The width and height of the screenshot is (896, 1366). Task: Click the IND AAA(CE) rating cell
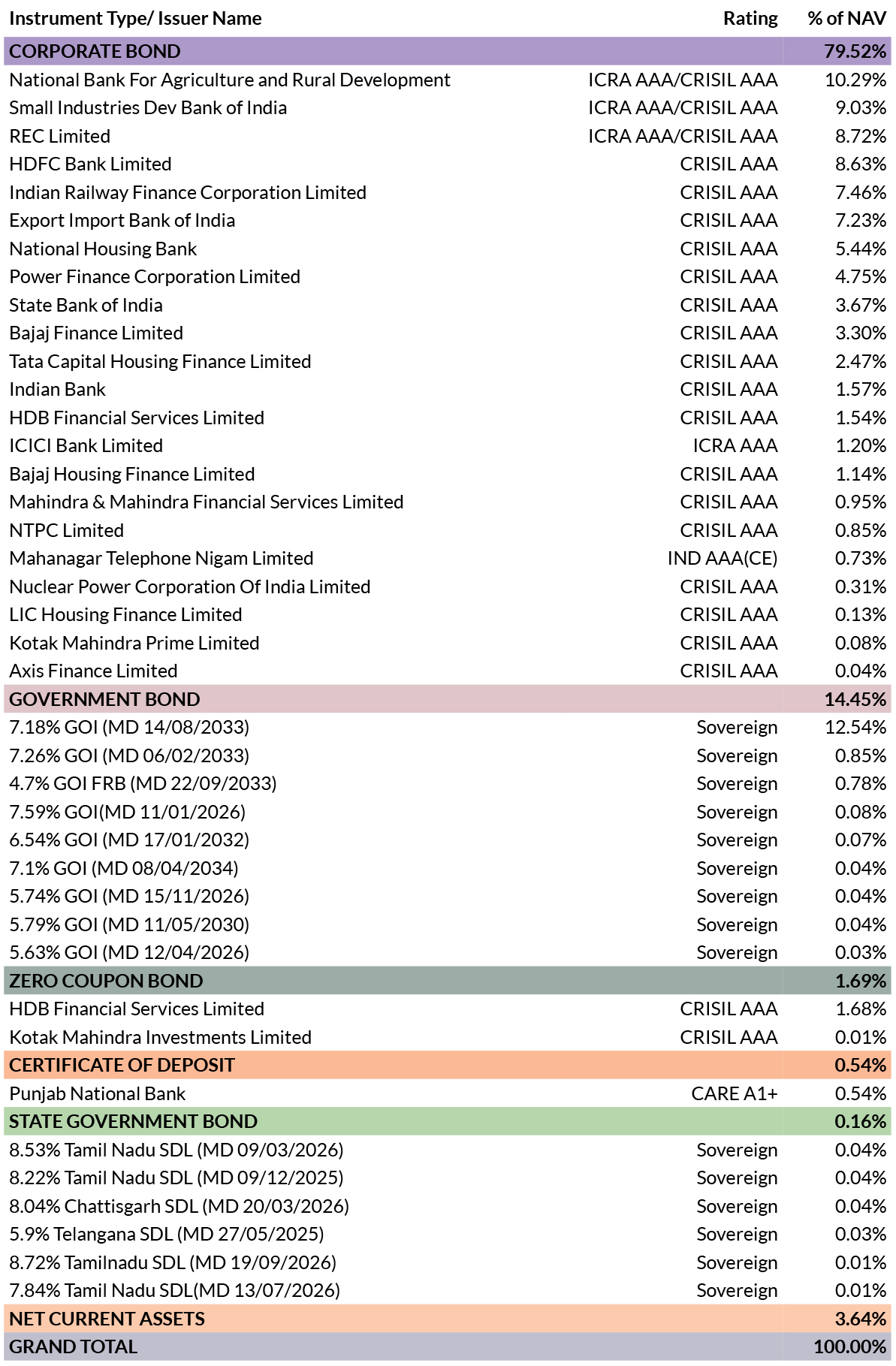point(723,558)
